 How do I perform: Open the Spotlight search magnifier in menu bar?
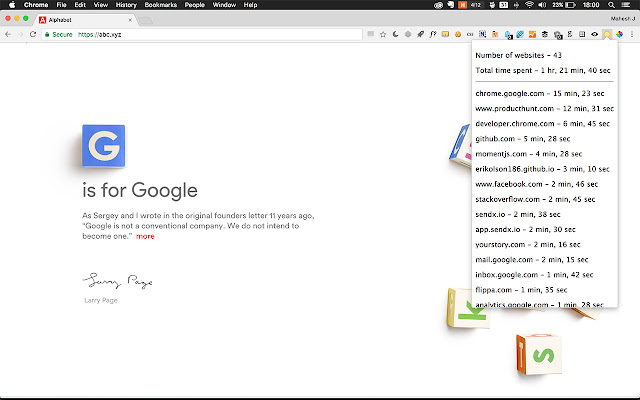coord(611,5)
